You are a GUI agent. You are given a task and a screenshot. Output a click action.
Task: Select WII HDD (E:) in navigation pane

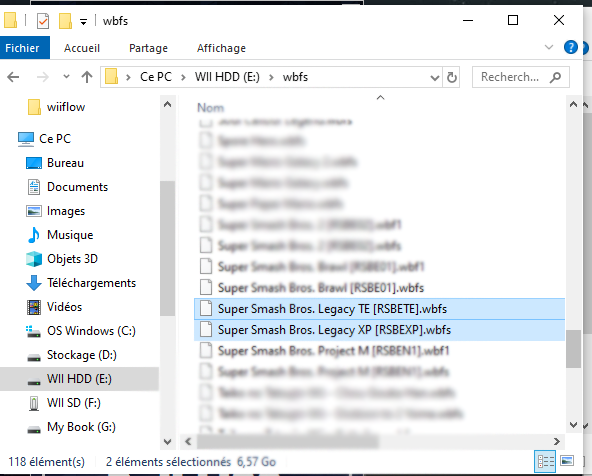pyautogui.click(x=79, y=379)
